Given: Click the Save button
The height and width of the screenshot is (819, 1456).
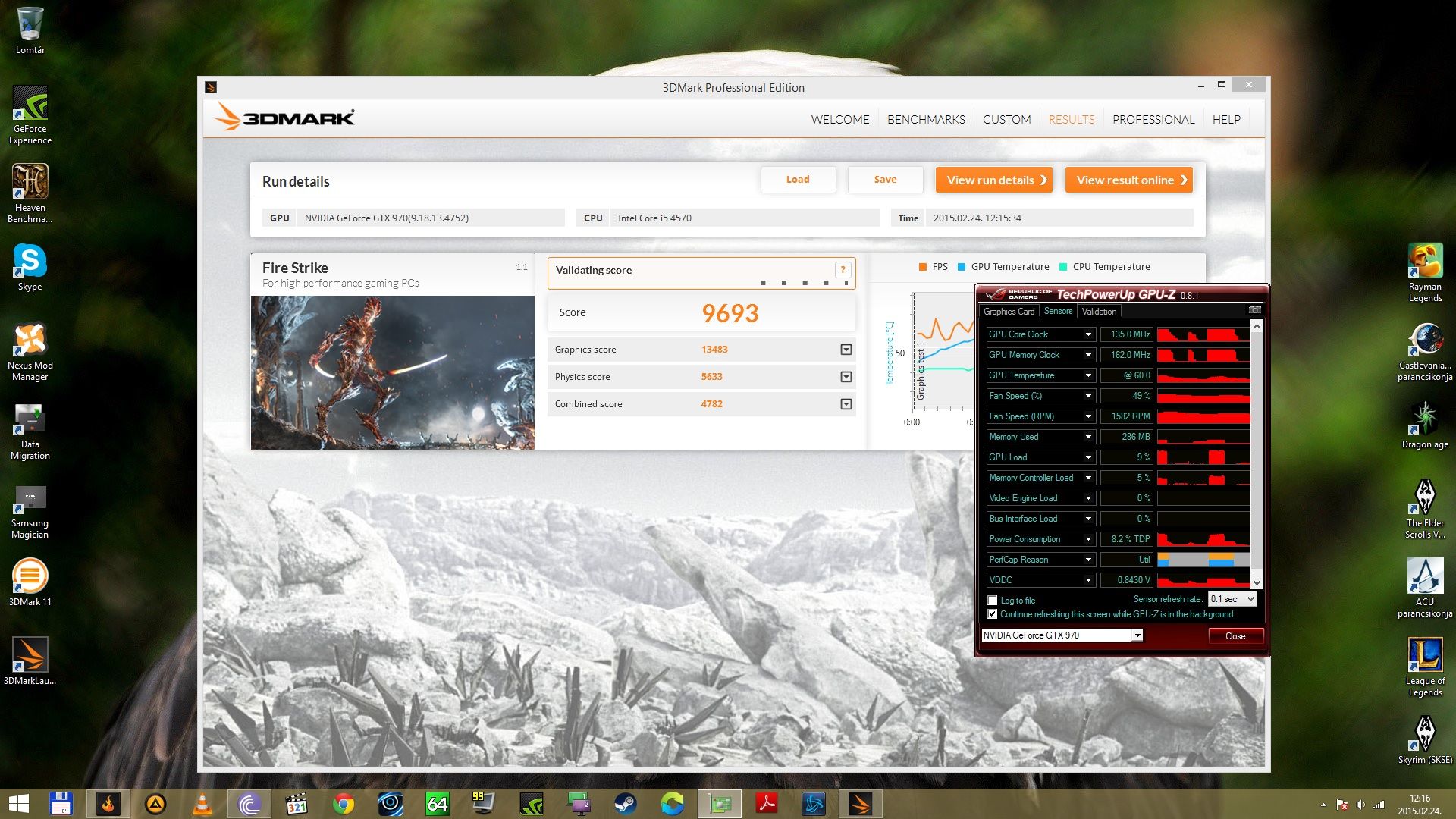Looking at the screenshot, I should 885,180.
